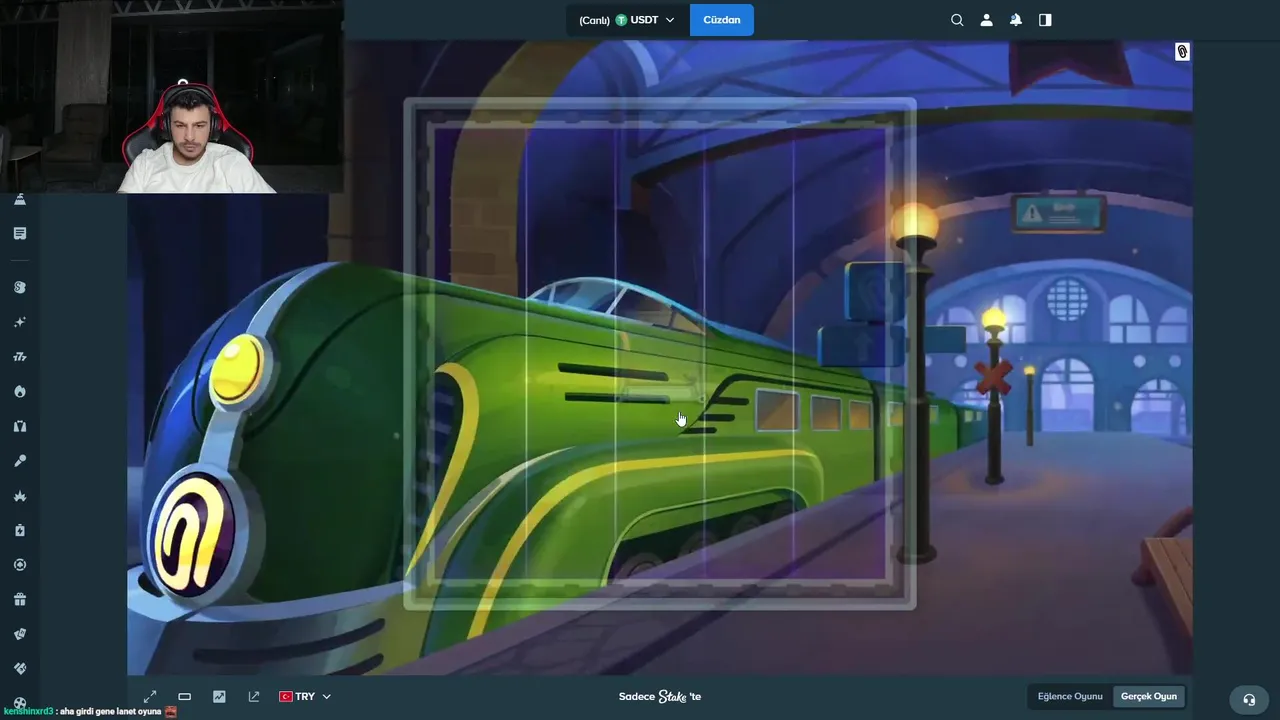Open the 777 slots sidebar icon

coord(20,357)
